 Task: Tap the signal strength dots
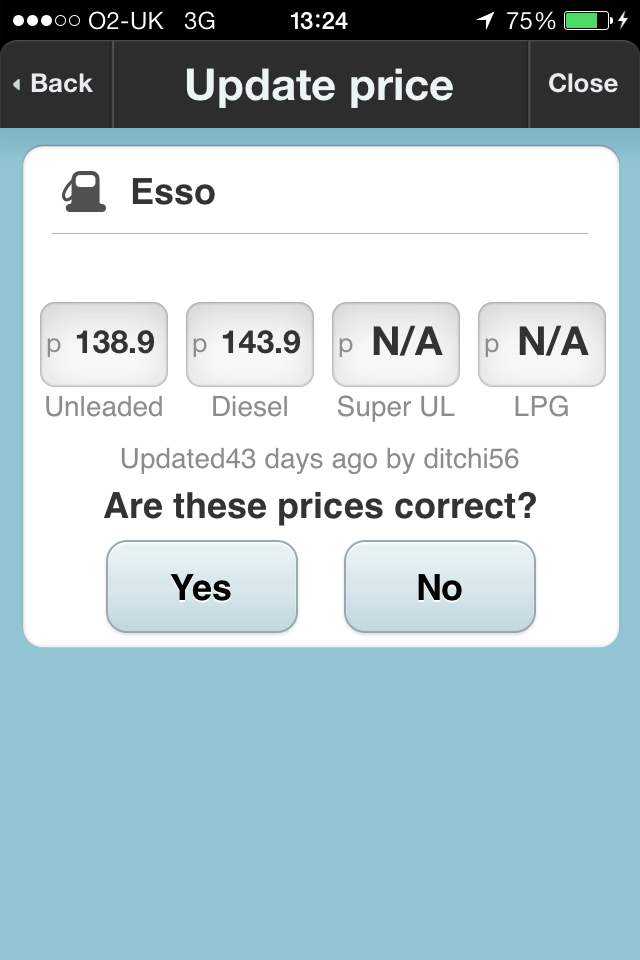(x=46, y=20)
